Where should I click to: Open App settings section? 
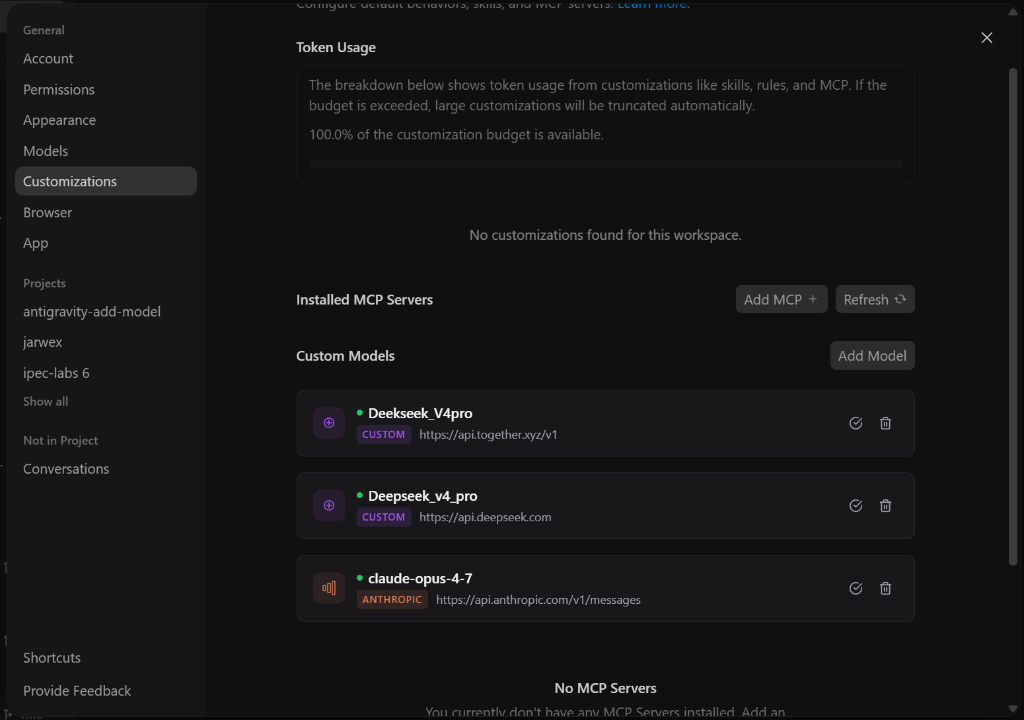coord(36,243)
